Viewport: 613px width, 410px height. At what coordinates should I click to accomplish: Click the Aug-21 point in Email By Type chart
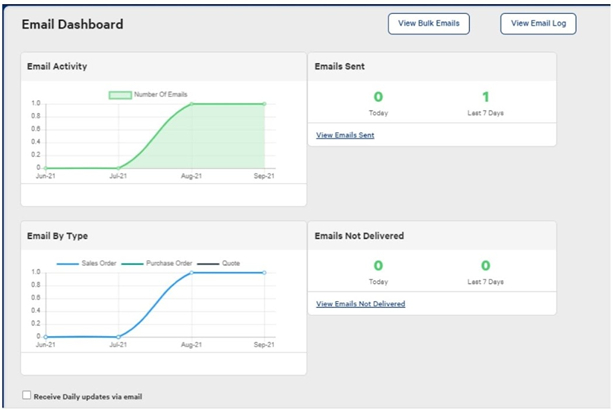[x=191, y=272]
